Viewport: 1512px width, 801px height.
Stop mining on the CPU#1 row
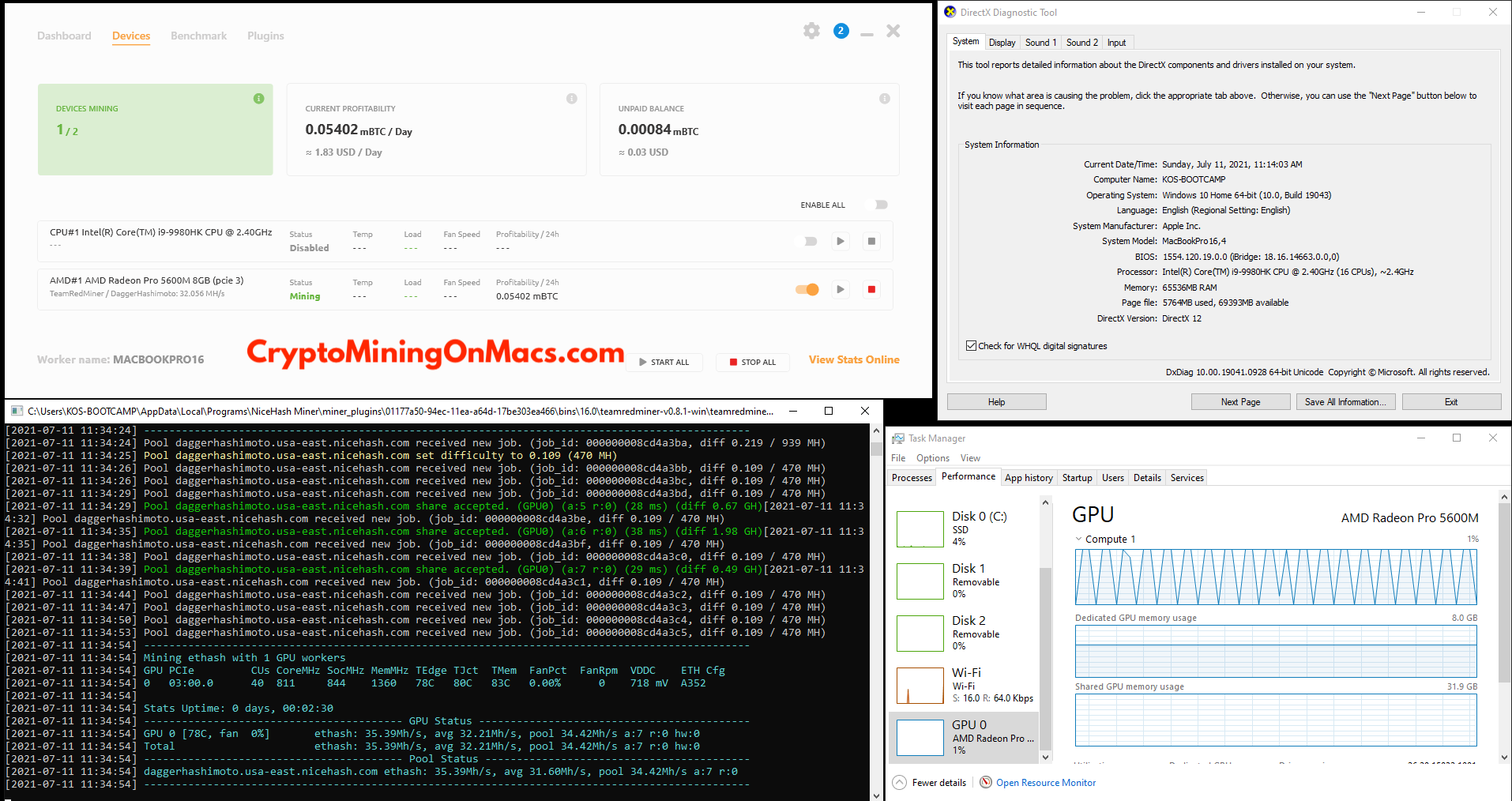click(x=871, y=241)
